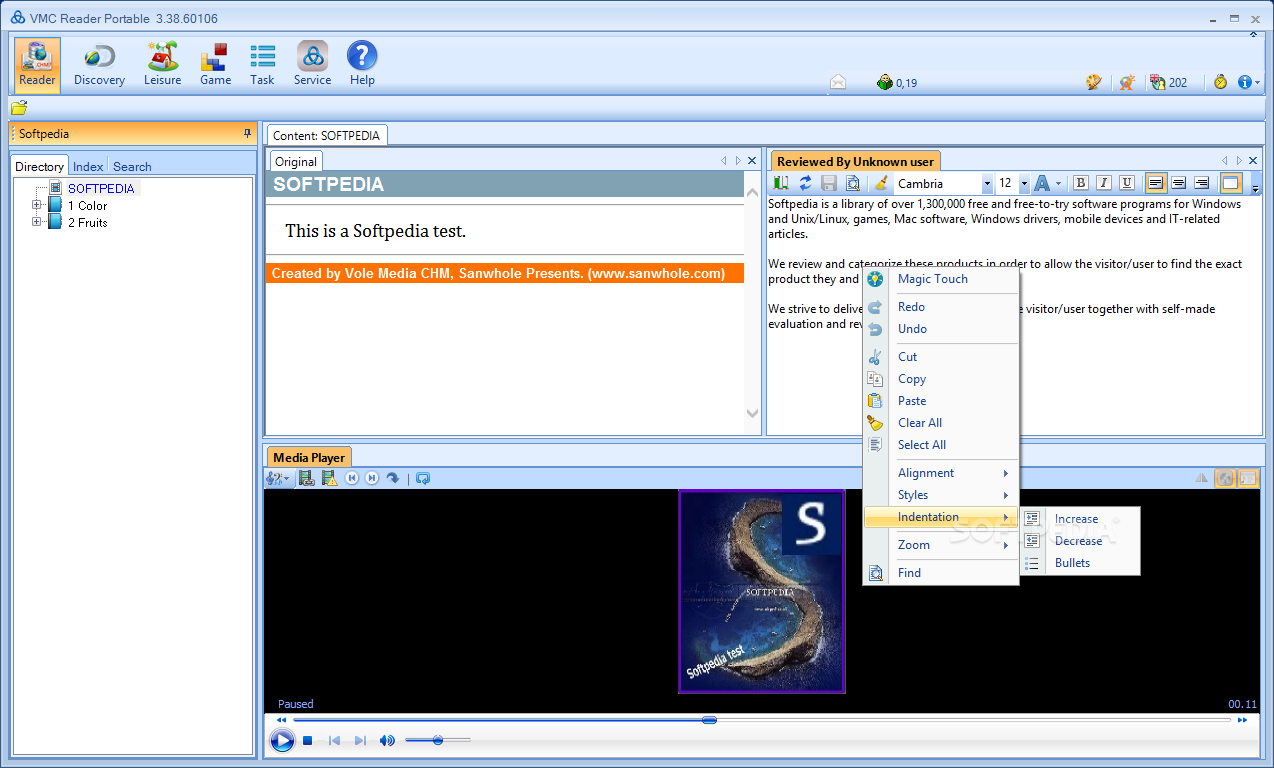
Task: Toggle Underline formatting
Action: point(1126,183)
